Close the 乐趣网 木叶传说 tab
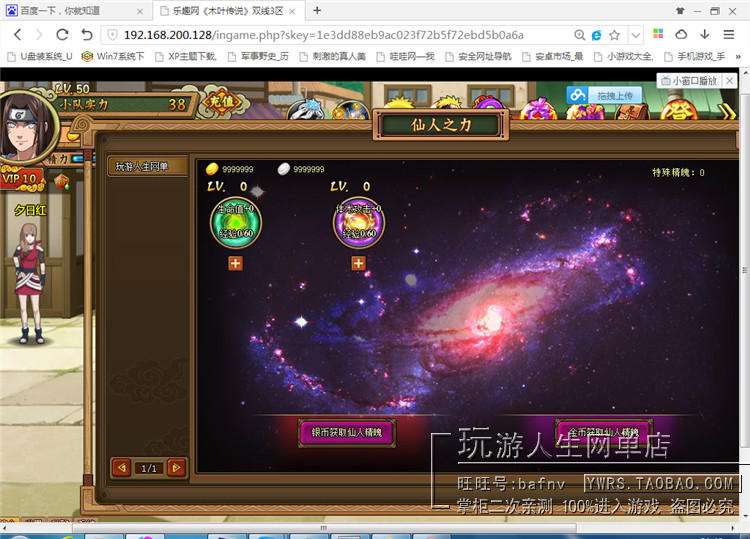 tap(292, 11)
